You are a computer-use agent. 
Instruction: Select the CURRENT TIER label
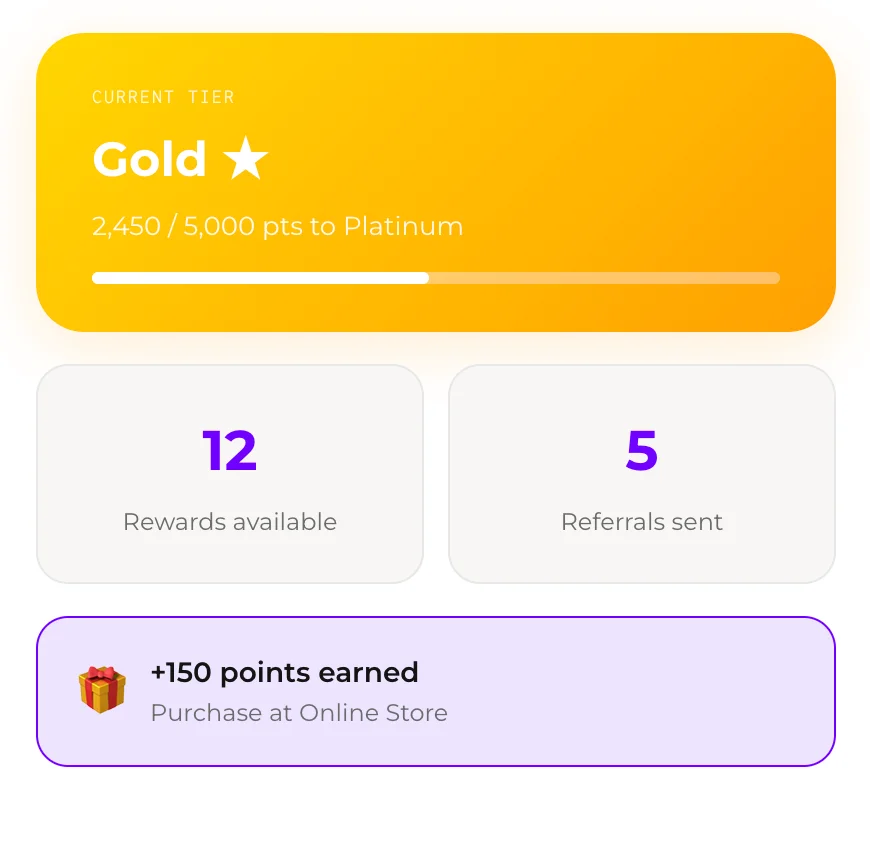(163, 96)
